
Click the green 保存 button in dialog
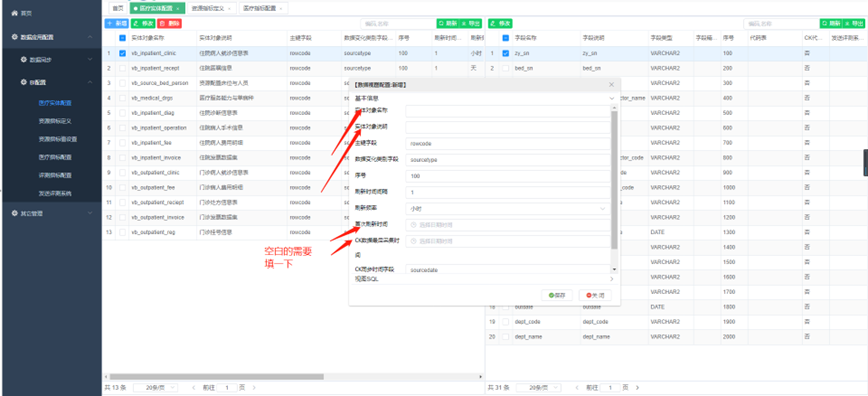(557, 295)
